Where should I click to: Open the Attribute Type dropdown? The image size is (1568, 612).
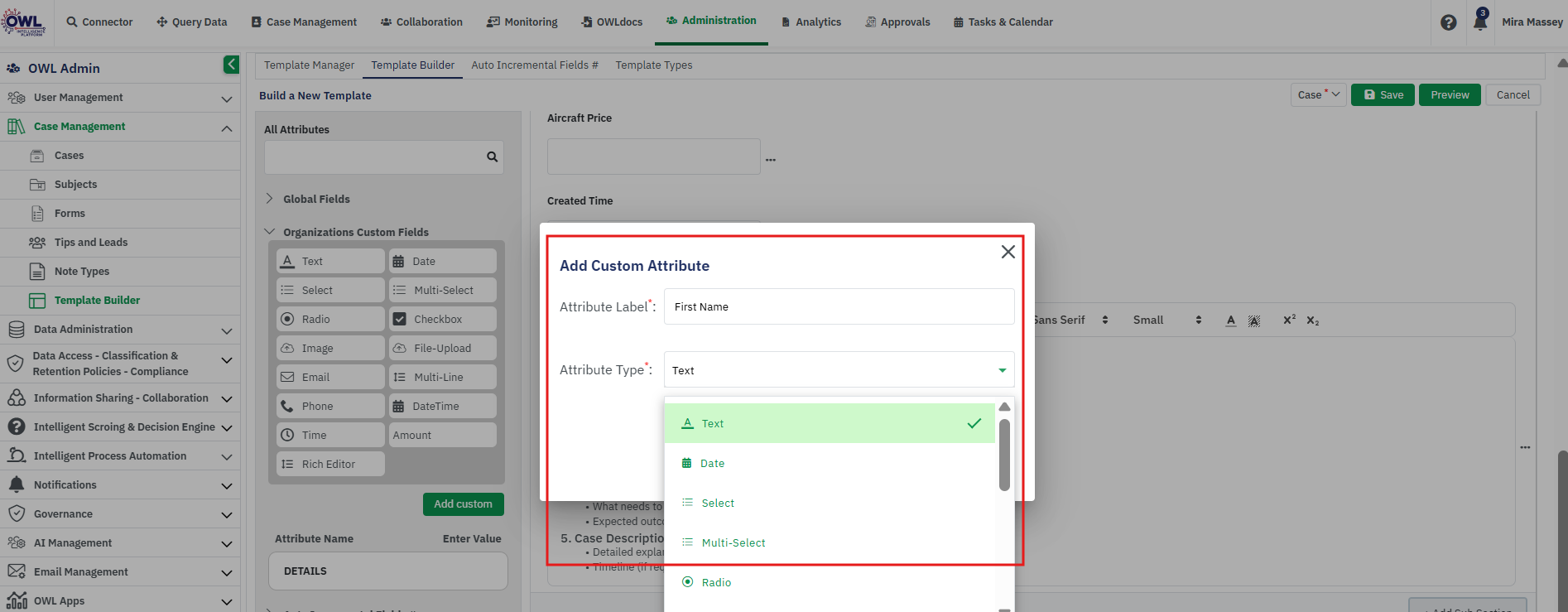(839, 370)
